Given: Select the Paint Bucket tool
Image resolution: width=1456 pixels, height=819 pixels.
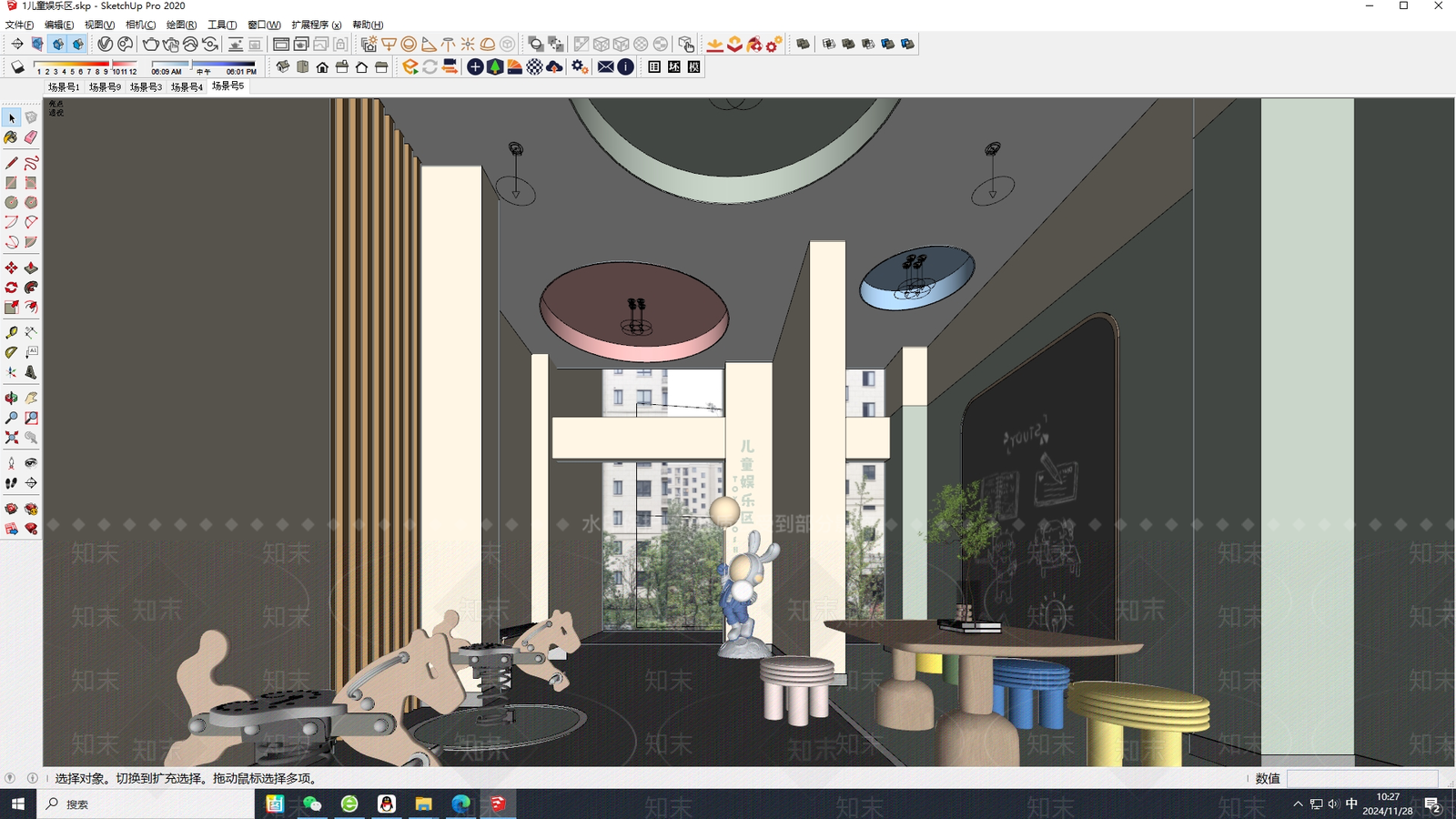Looking at the screenshot, I should click(11, 137).
